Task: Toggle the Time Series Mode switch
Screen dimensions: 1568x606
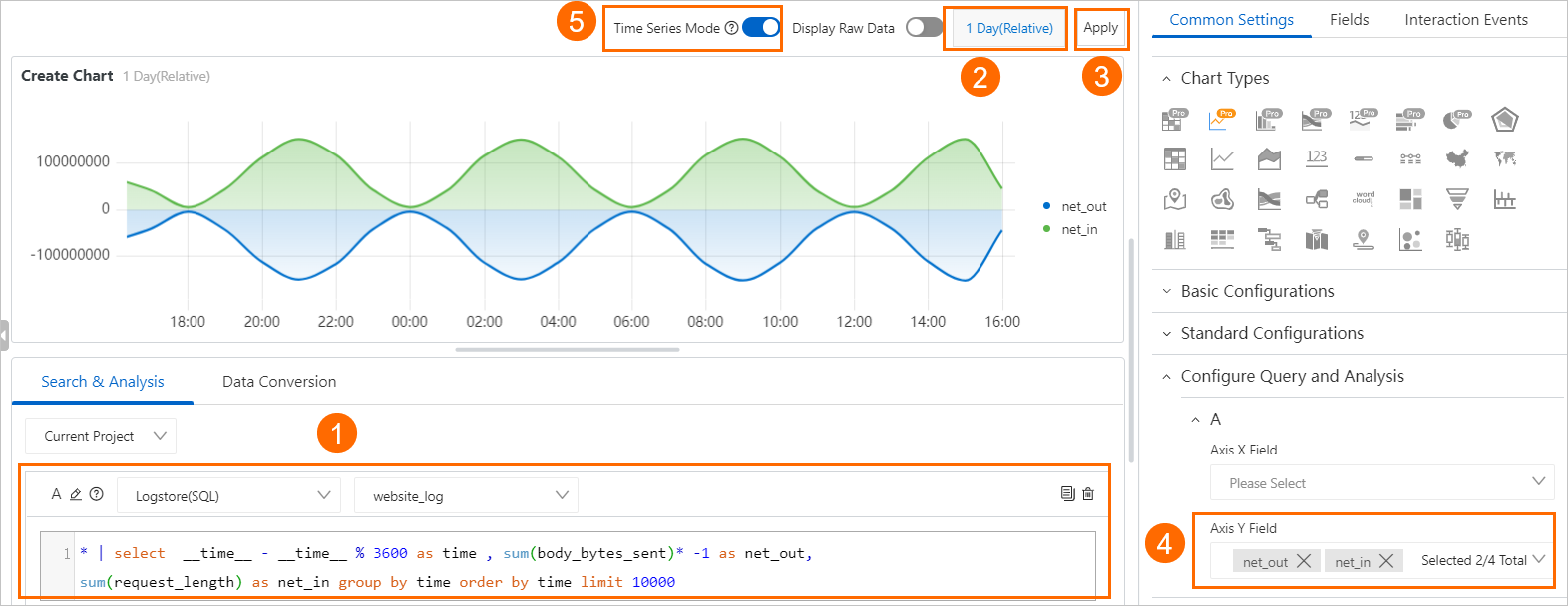Action: click(x=761, y=28)
